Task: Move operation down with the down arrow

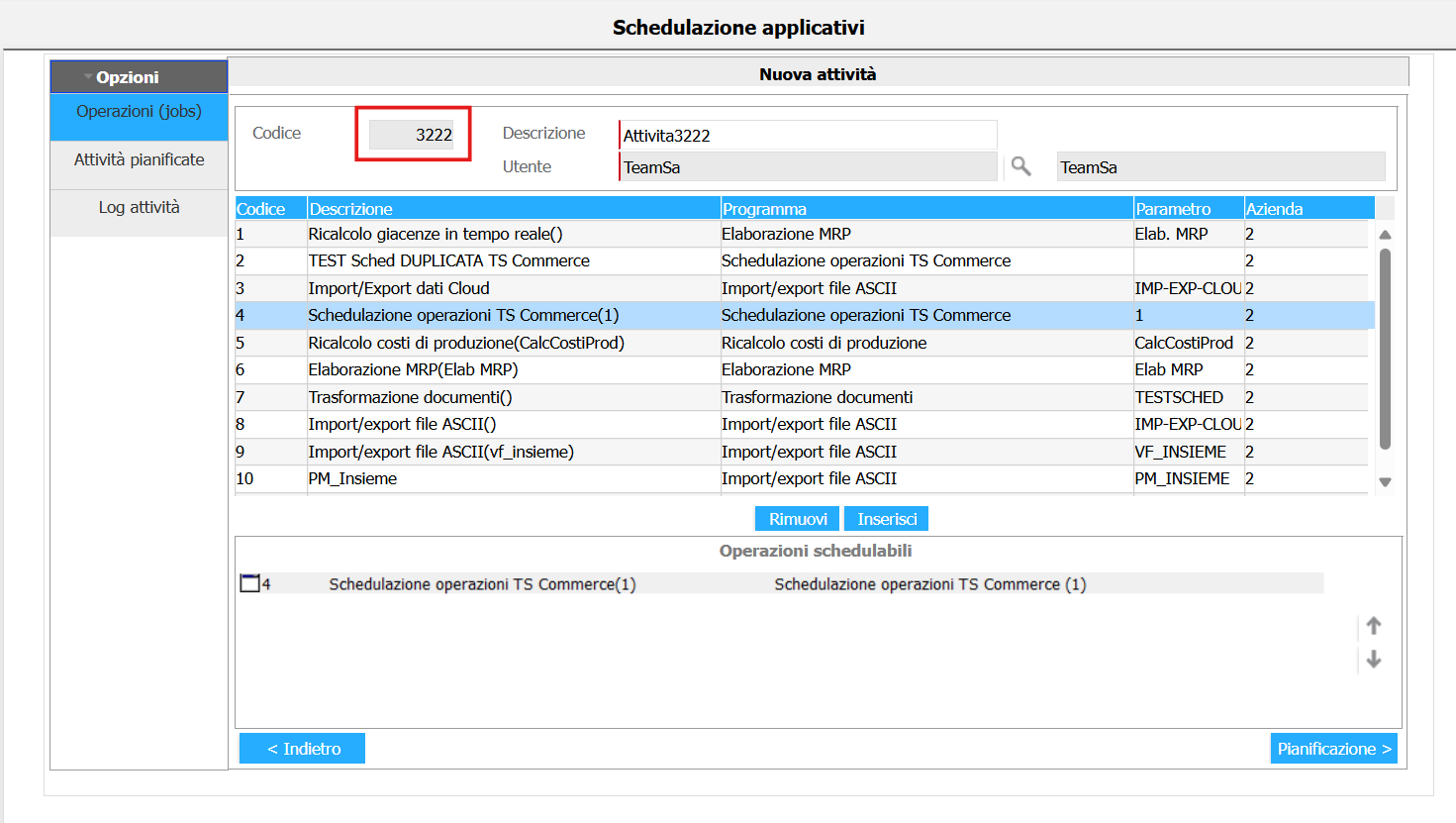Action: [1373, 660]
